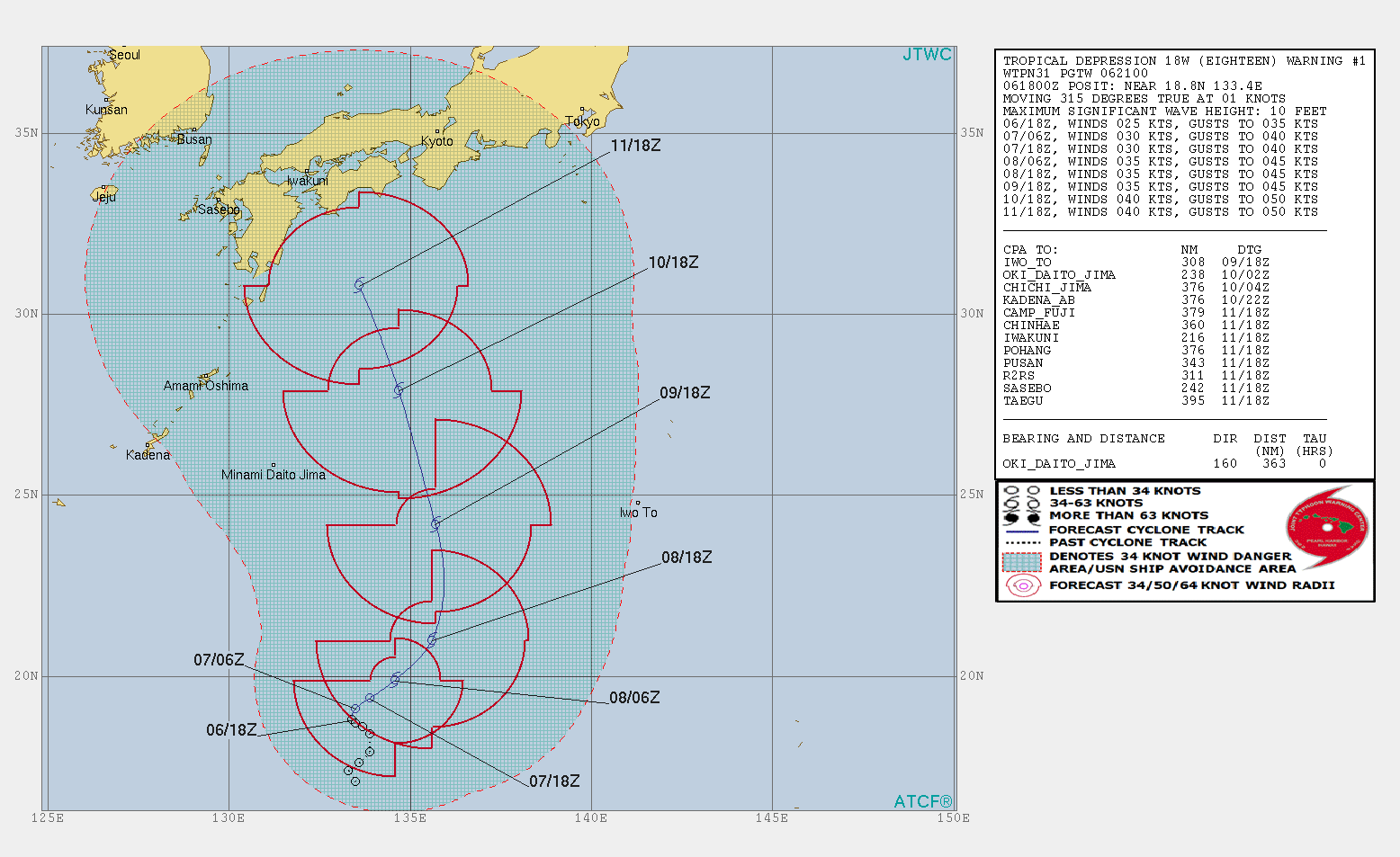Click the 'Minami Daito Jima' label on the map

(x=274, y=475)
